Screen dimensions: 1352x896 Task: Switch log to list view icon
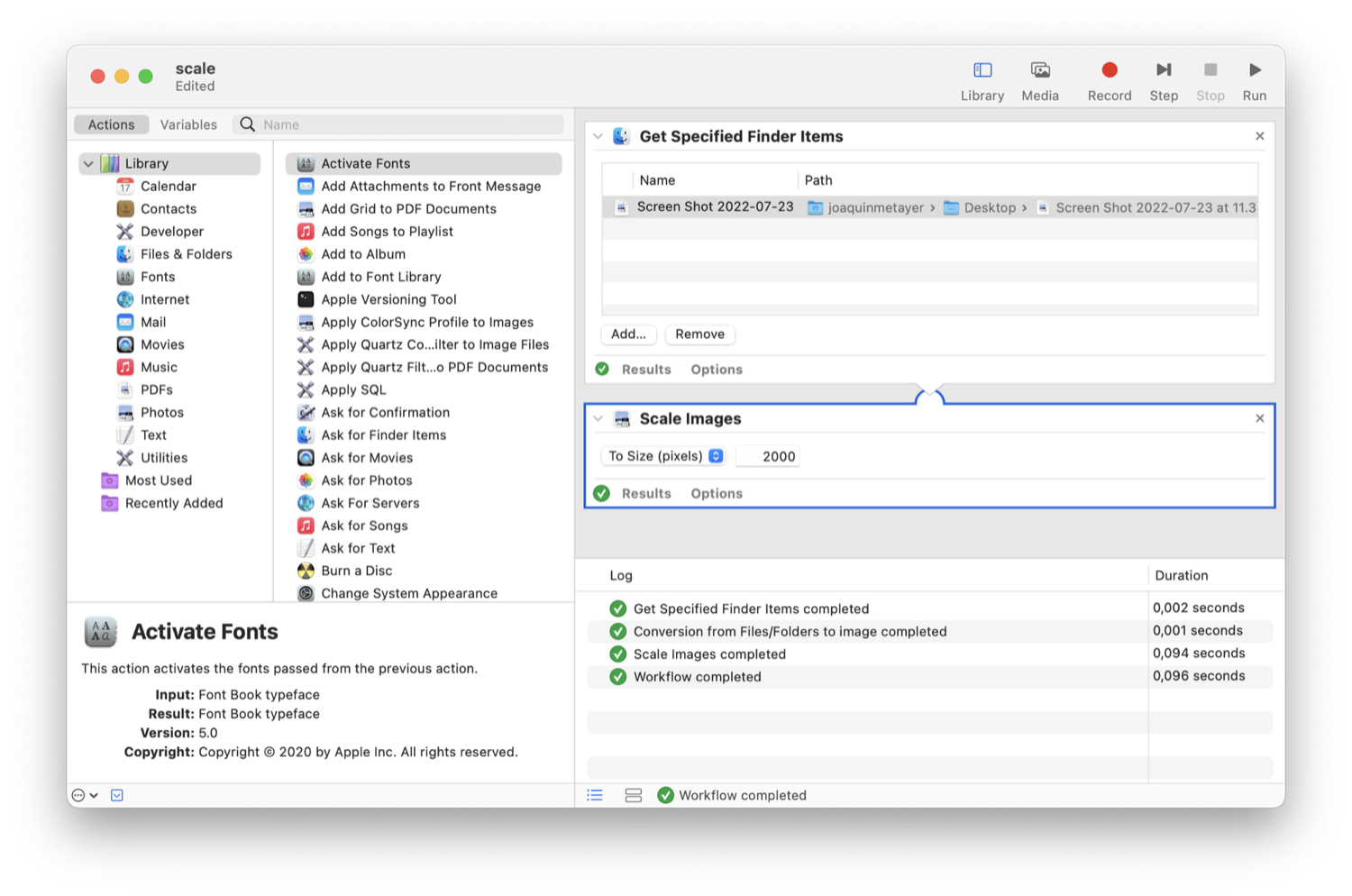click(595, 795)
